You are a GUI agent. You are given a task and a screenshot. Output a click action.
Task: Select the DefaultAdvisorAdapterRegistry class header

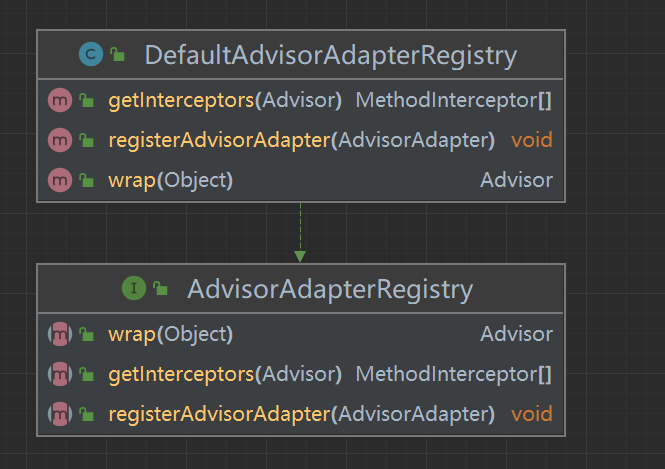click(301, 55)
